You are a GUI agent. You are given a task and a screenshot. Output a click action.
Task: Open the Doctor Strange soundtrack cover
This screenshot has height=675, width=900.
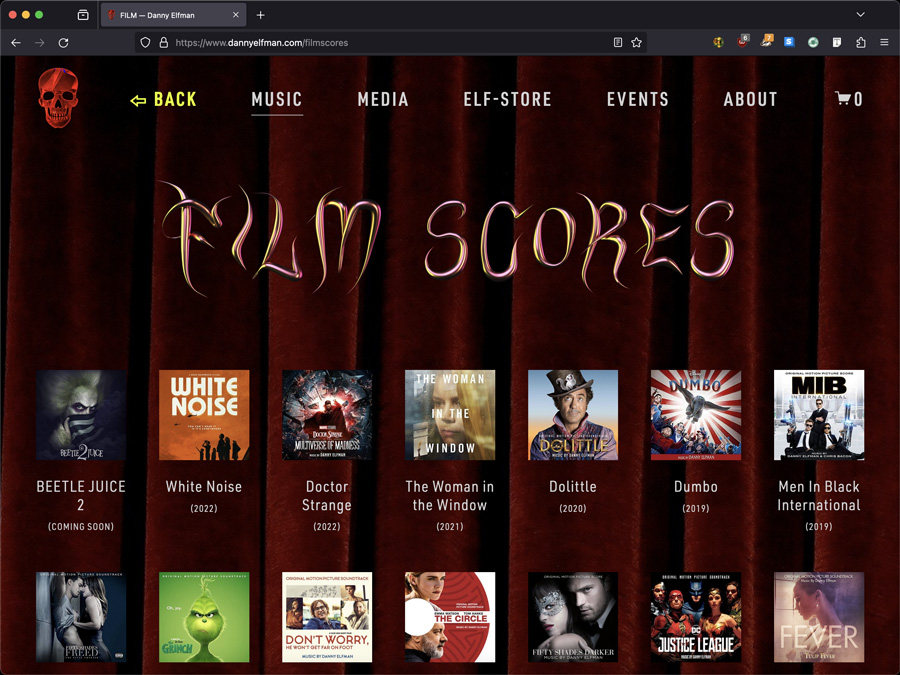click(327, 415)
